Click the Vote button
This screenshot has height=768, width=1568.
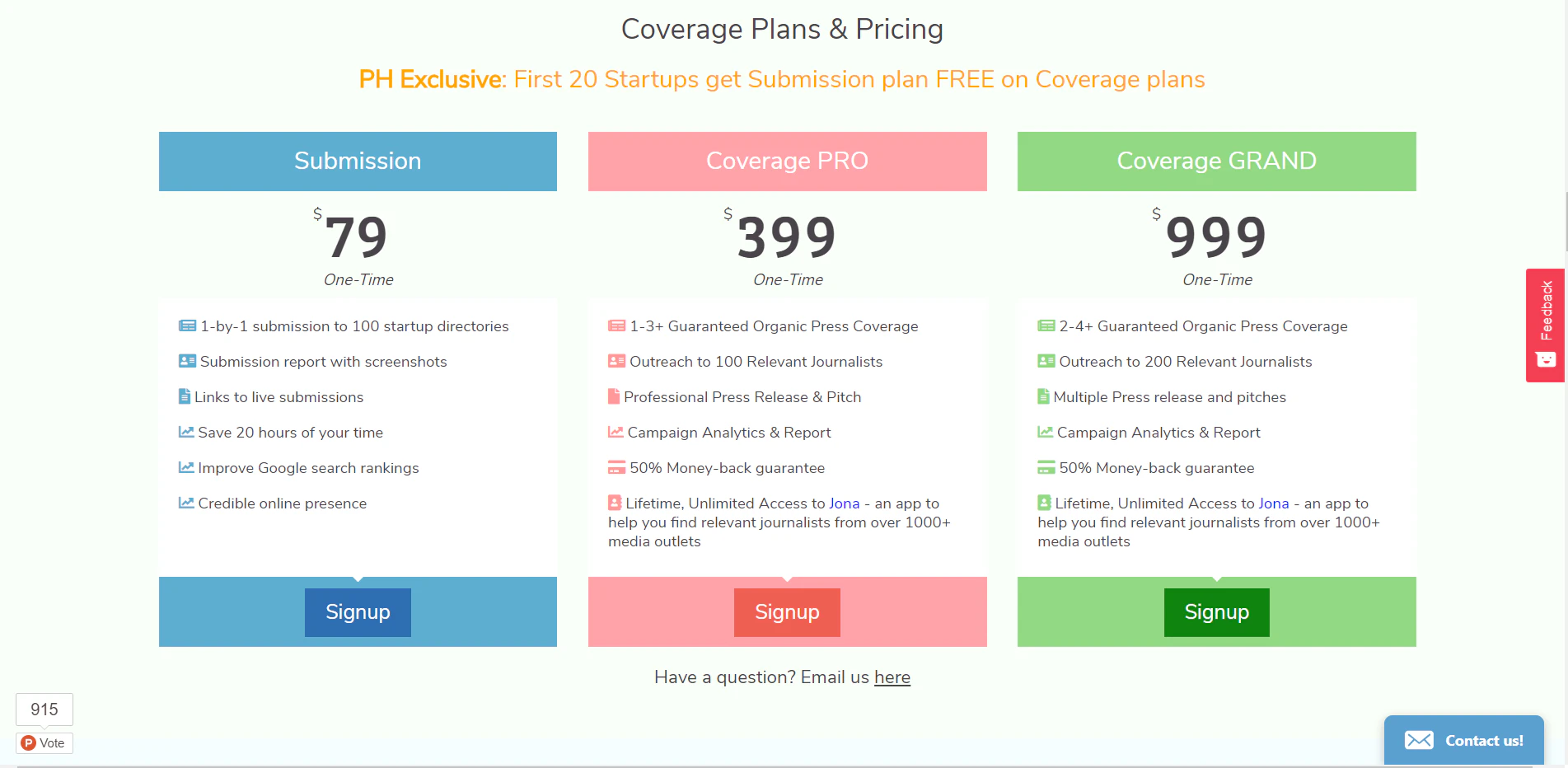pos(44,742)
